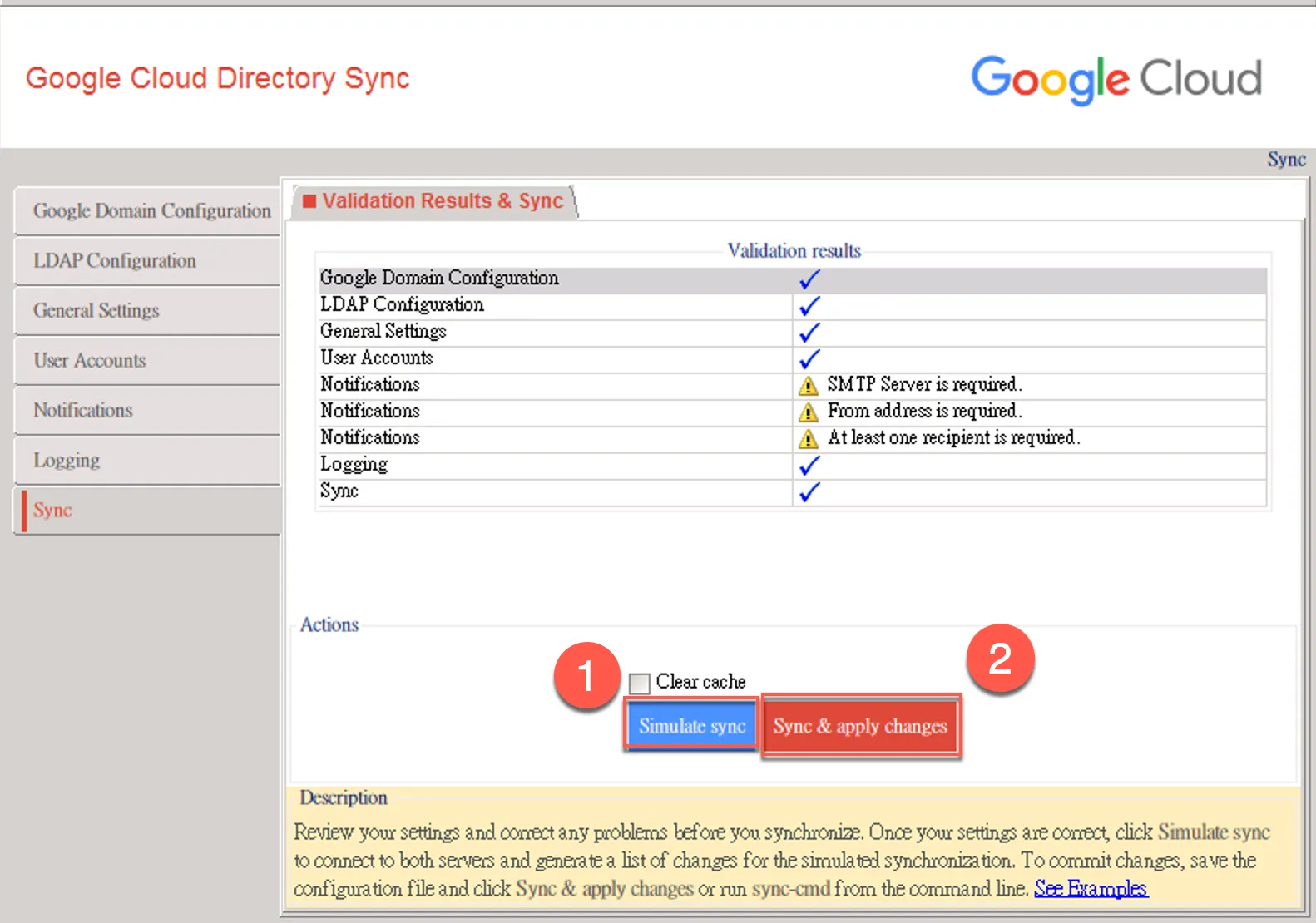Click the Actions section label
Image resolution: width=1316 pixels, height=923 pixels.
coord(329,625)
